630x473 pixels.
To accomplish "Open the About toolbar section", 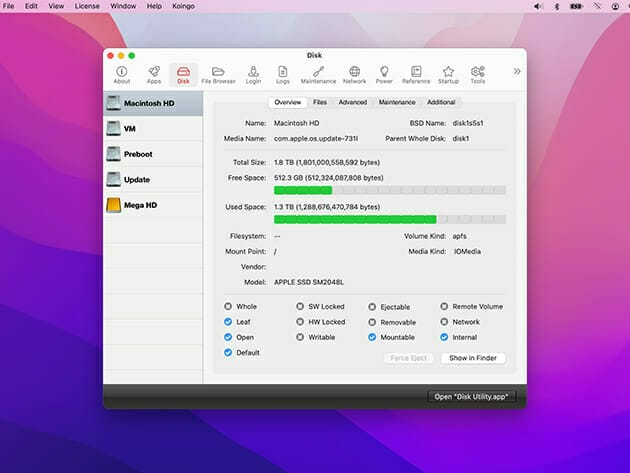I will (122, 74).
